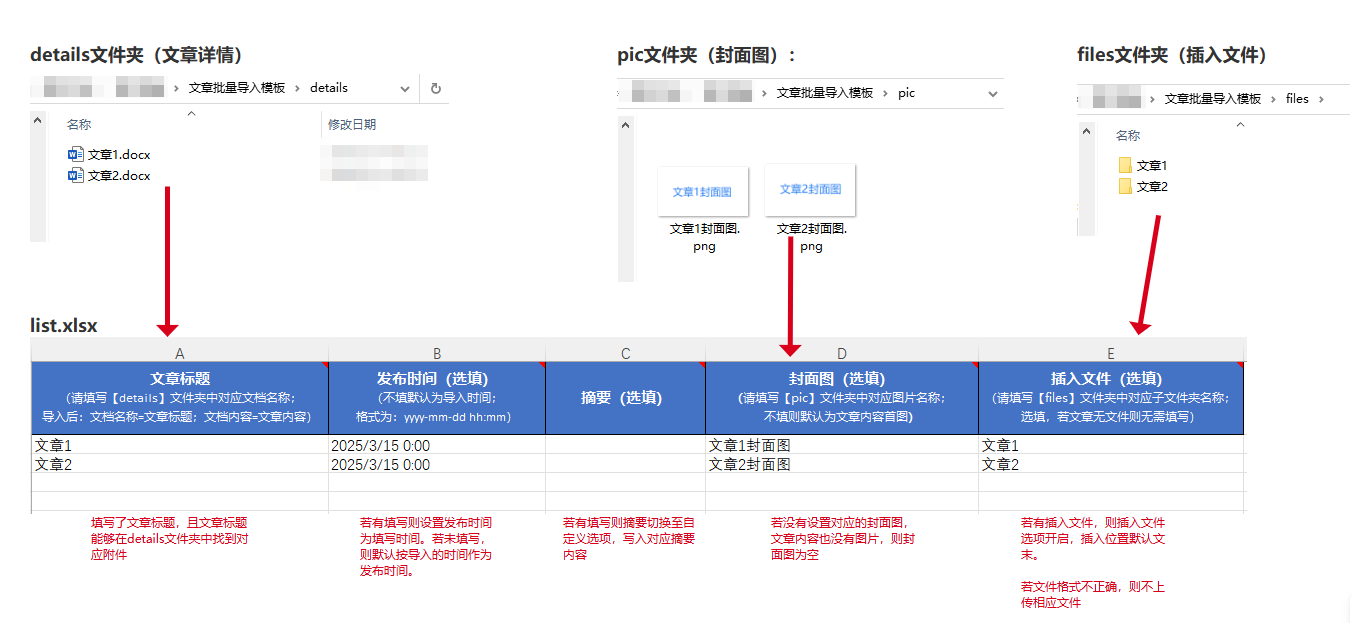Screen dimensions: 1352x623
Task: Click the Word icon of 文章1.docx
Action: (76, 154)
